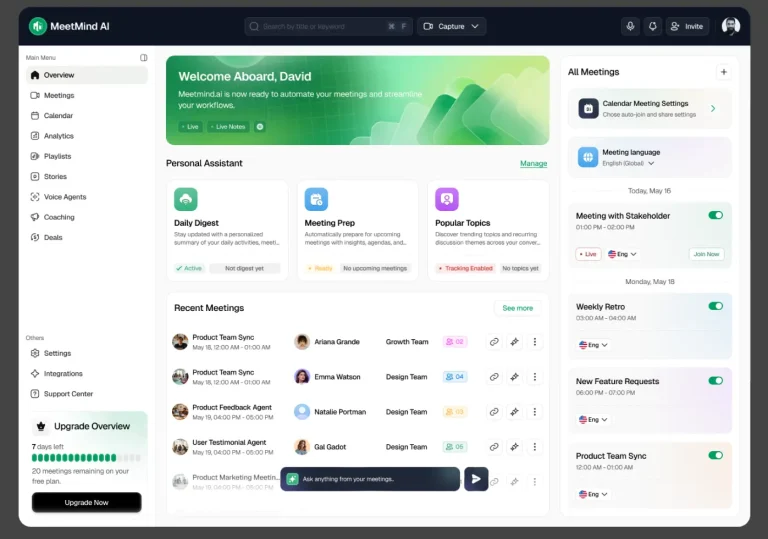The image size is (768, 539).
Task: Open more options for Emma Watson row
Action: [535, 377]
